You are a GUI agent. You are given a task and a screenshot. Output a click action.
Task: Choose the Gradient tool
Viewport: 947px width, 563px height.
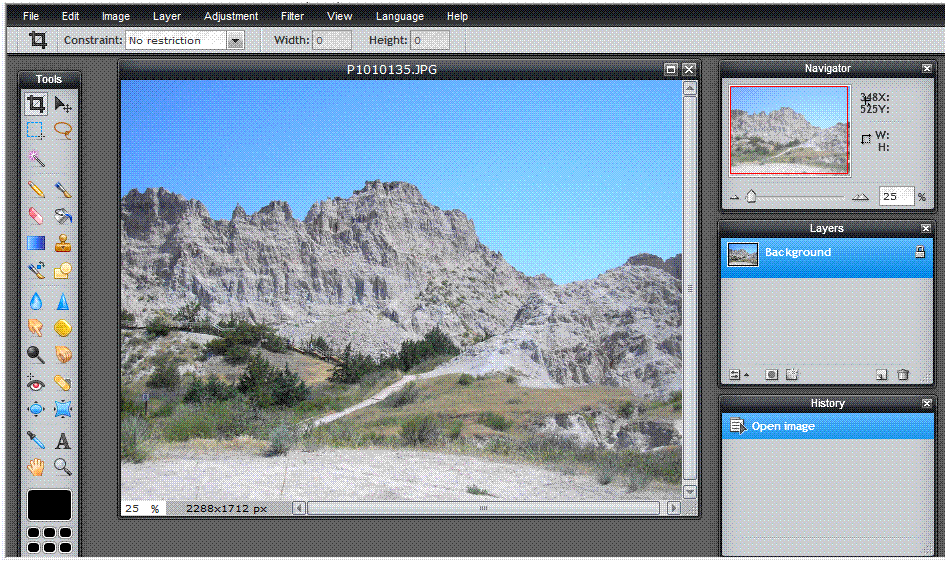coord(36,242)
